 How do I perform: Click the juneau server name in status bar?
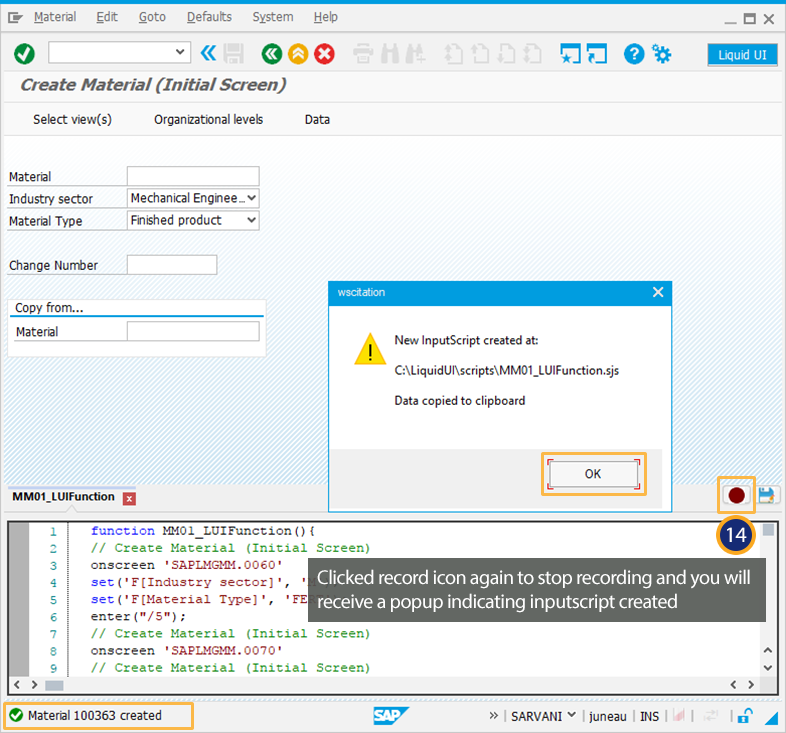click(608, 716)
